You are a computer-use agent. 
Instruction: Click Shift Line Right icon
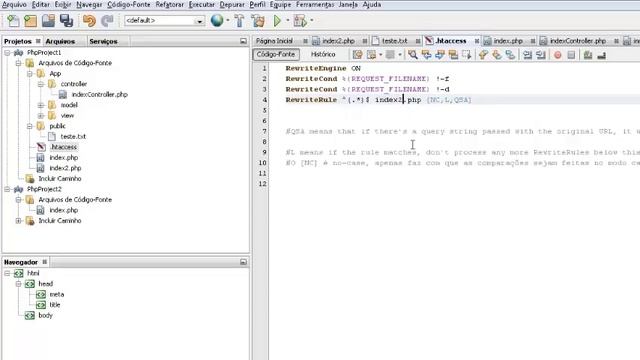click(541, 55)
